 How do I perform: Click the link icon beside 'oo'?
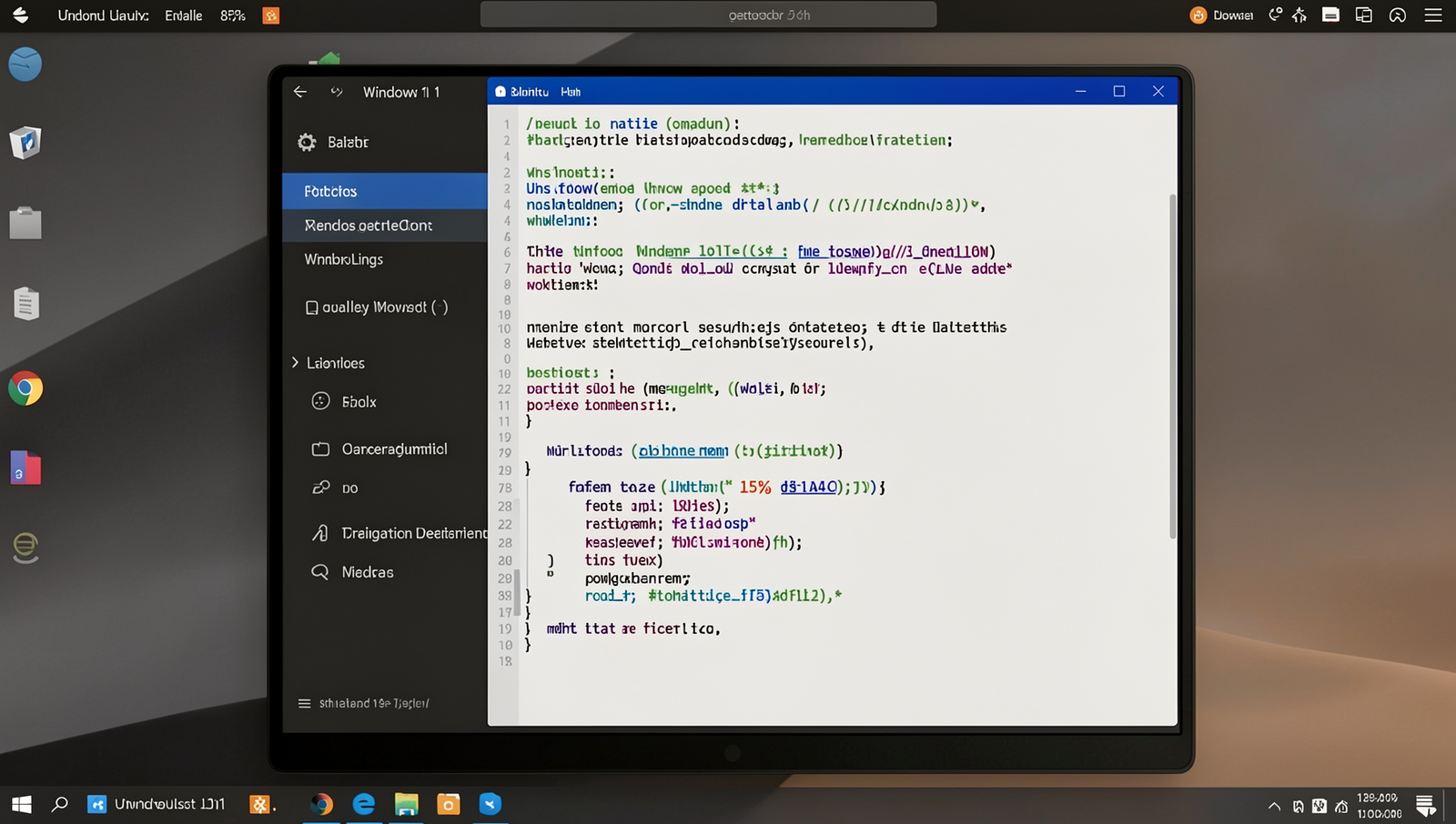[320, 487]
